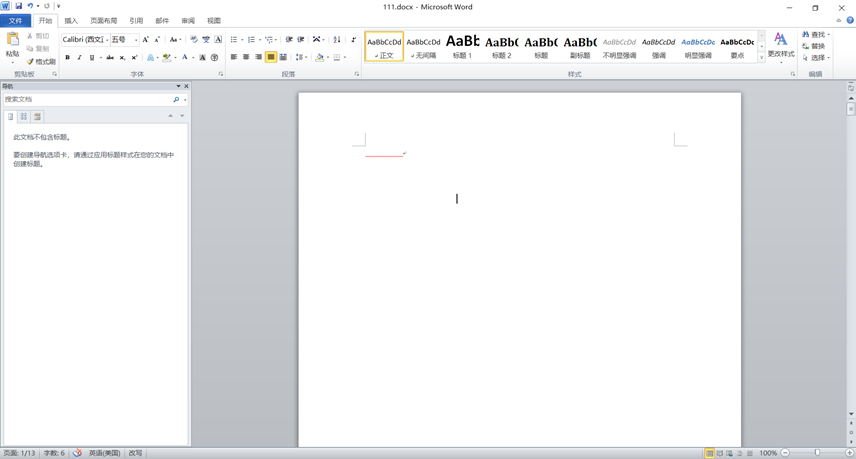Decrease paragraph indent
This screenshot has width=856, height=459.
[289, 39]
